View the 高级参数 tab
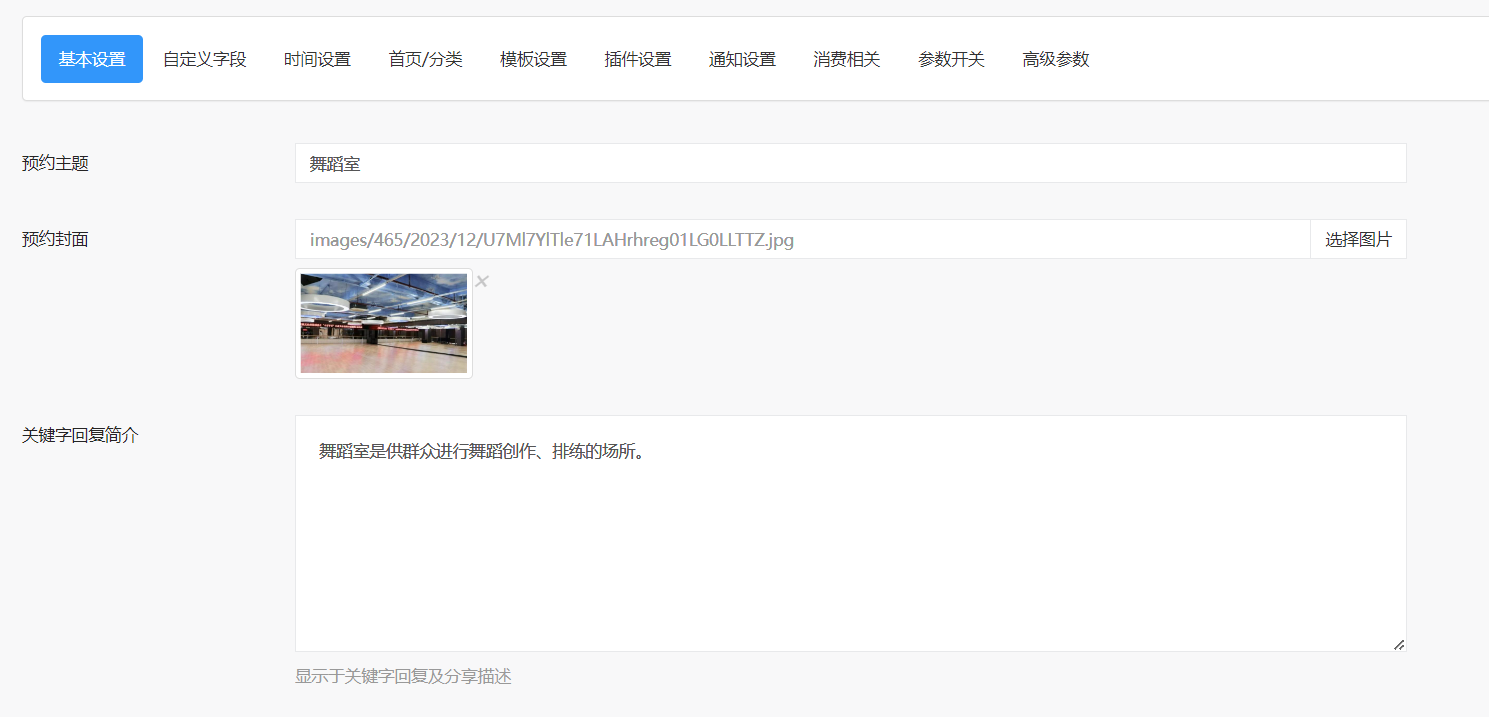The image size is (1489, 717). click(x=1055, y=59)
